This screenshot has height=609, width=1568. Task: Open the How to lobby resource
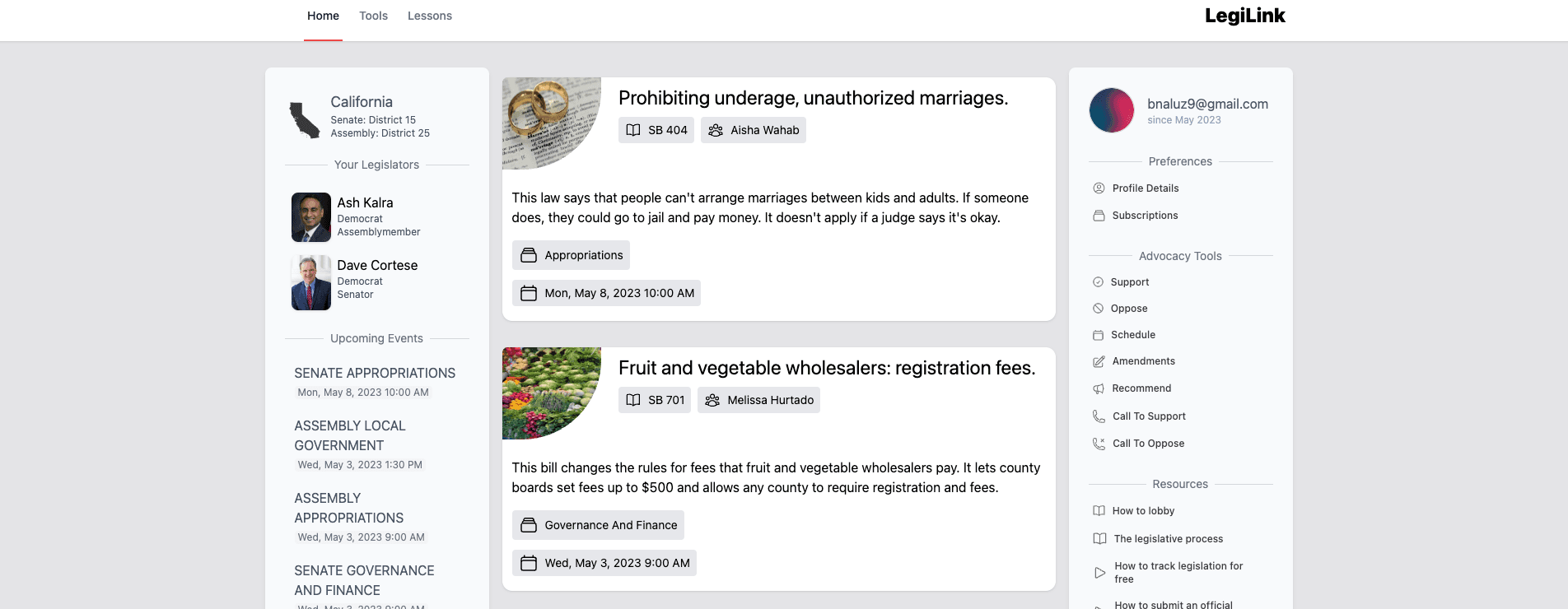tap(1143, 511)
